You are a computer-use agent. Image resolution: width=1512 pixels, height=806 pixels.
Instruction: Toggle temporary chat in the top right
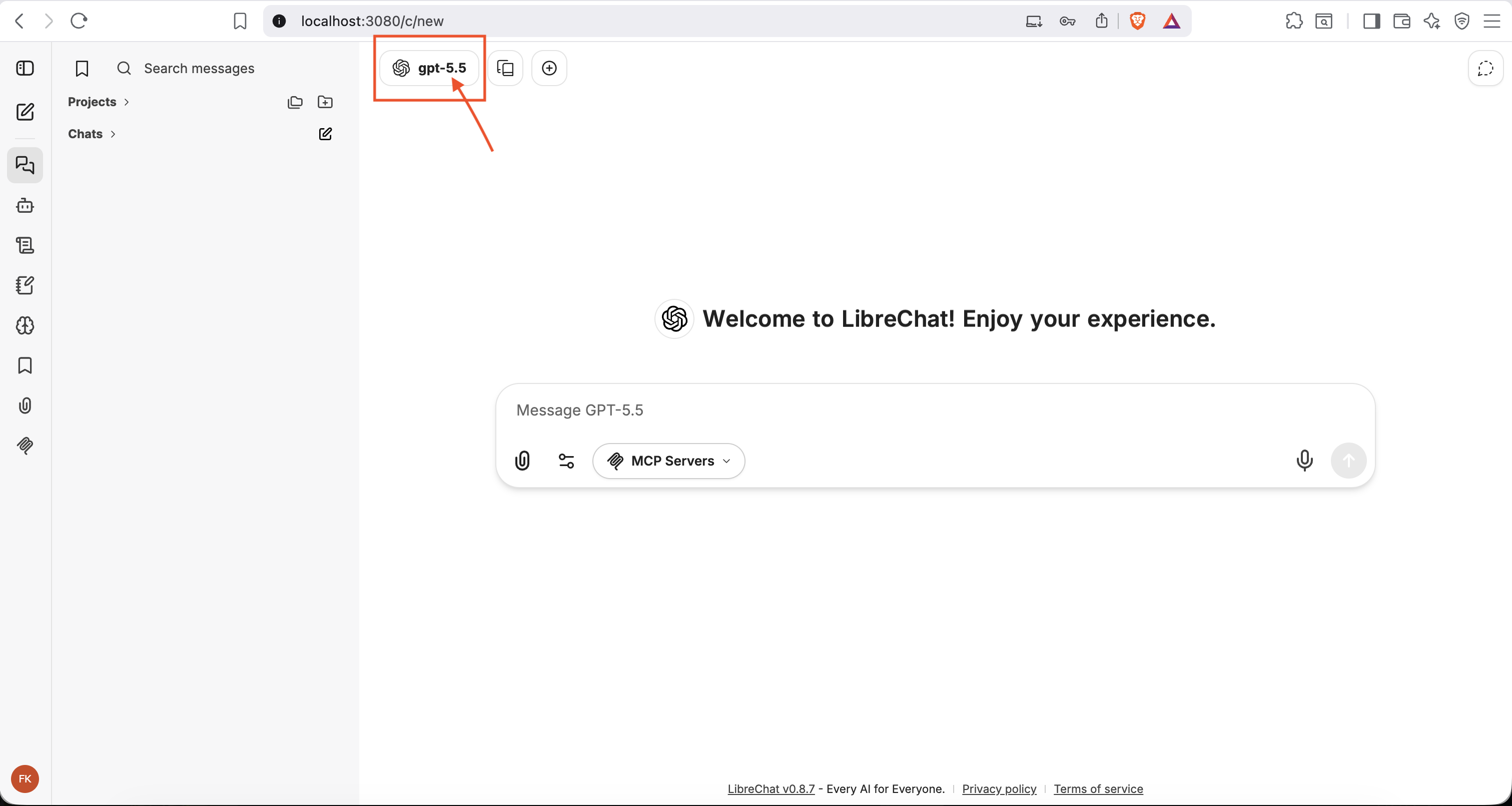(x=1485, y=68)
